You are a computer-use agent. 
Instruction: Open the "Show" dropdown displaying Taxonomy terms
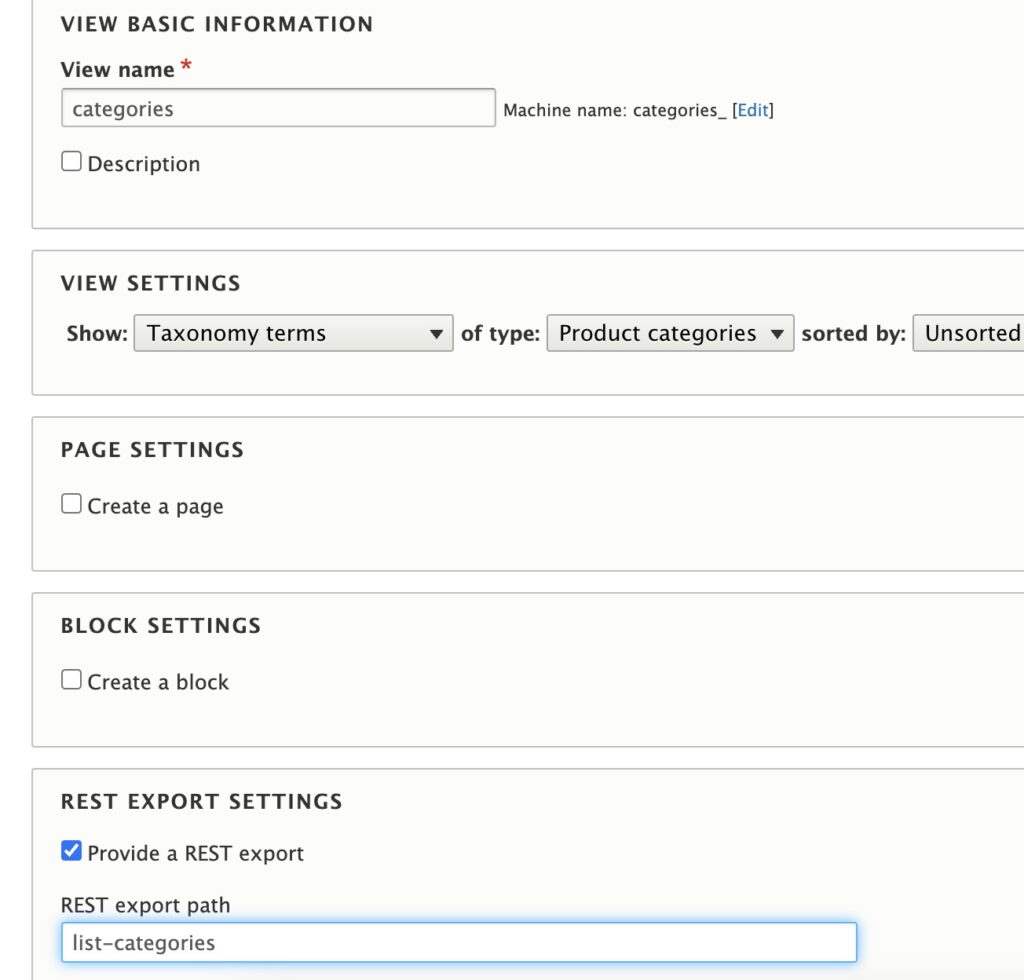tap(293, 333)
